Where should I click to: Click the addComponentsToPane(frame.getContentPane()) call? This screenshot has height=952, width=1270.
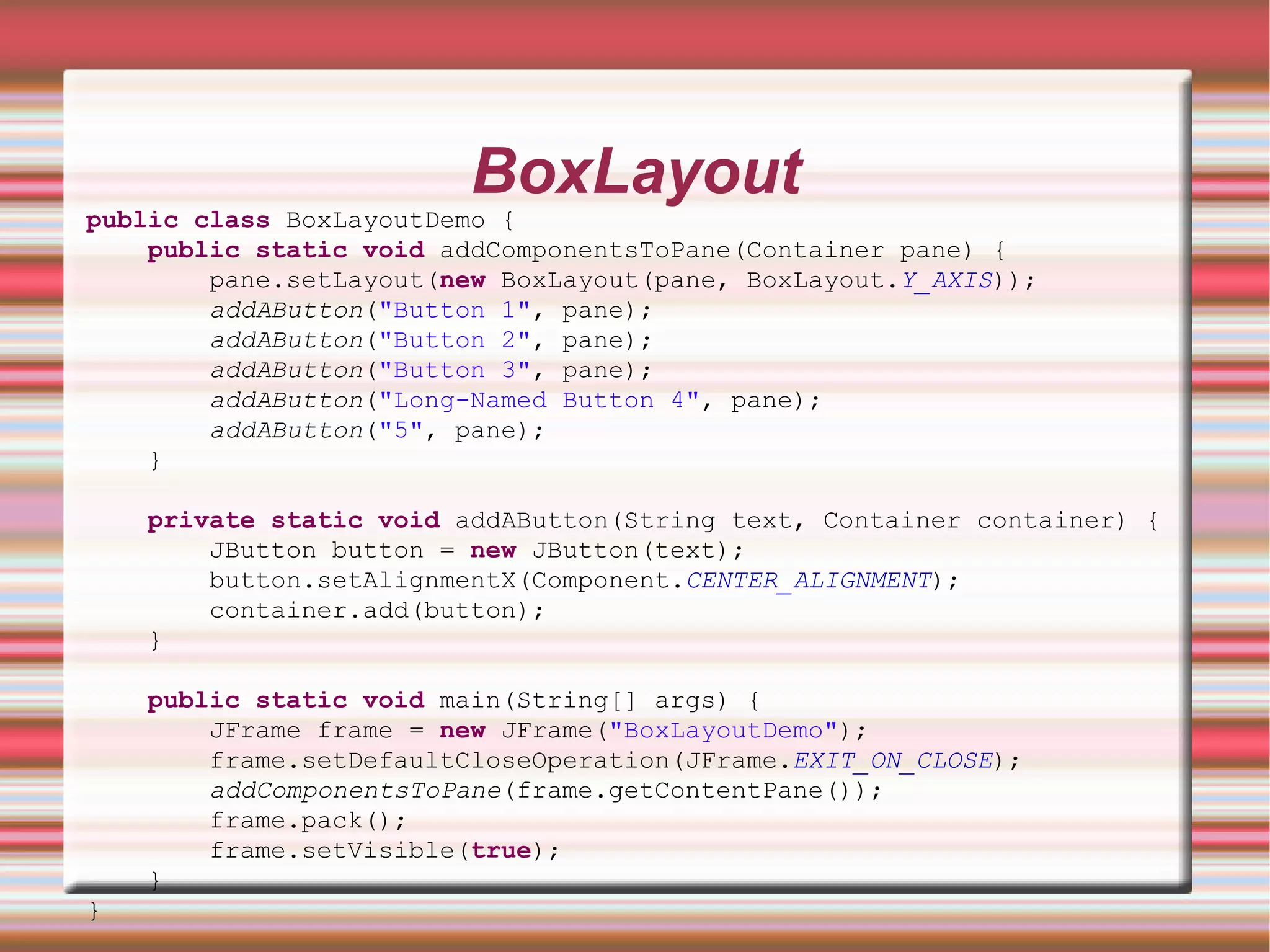click(x=546, y=791)
